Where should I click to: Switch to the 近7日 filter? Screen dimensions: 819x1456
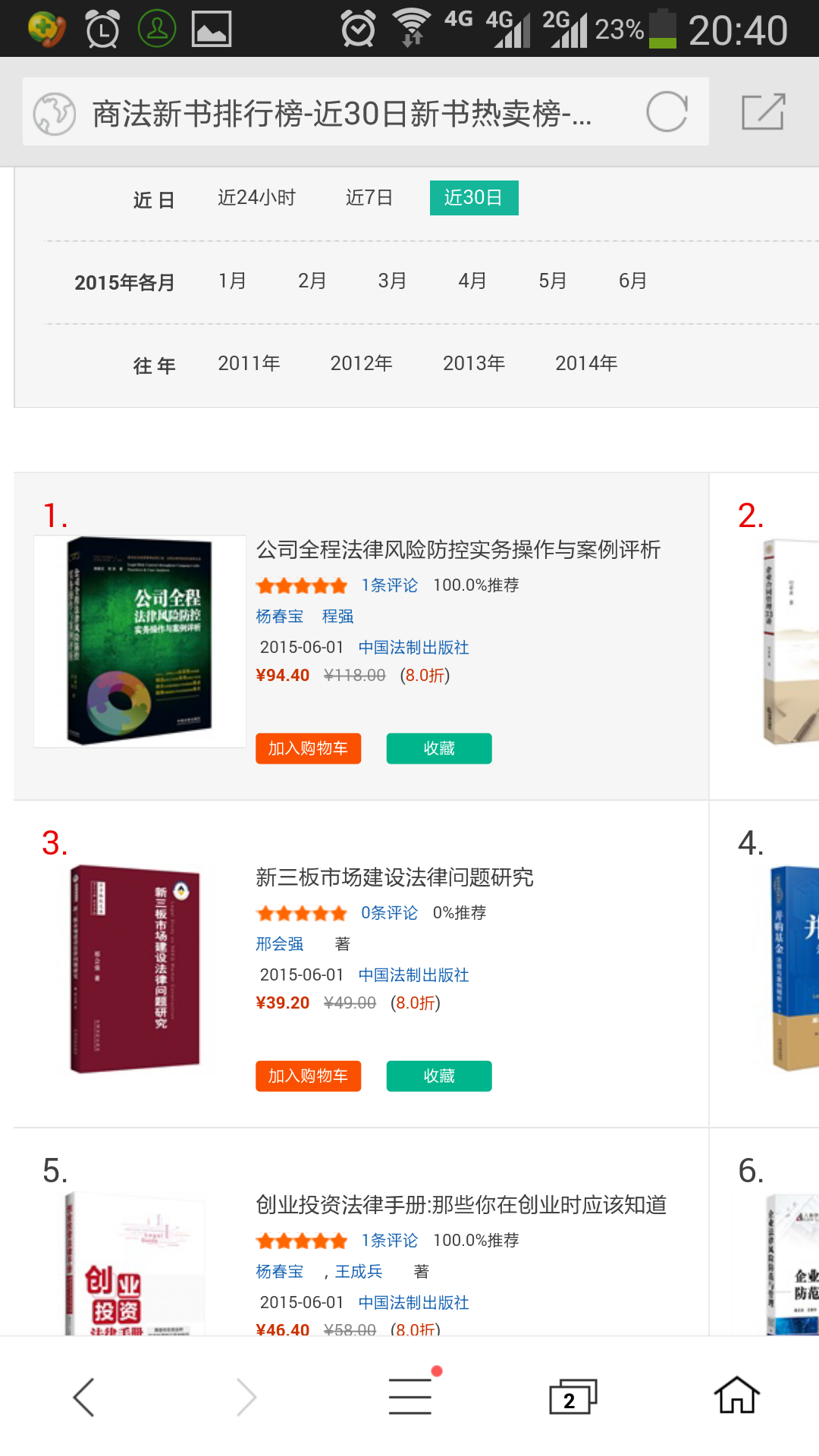[369, 198]
